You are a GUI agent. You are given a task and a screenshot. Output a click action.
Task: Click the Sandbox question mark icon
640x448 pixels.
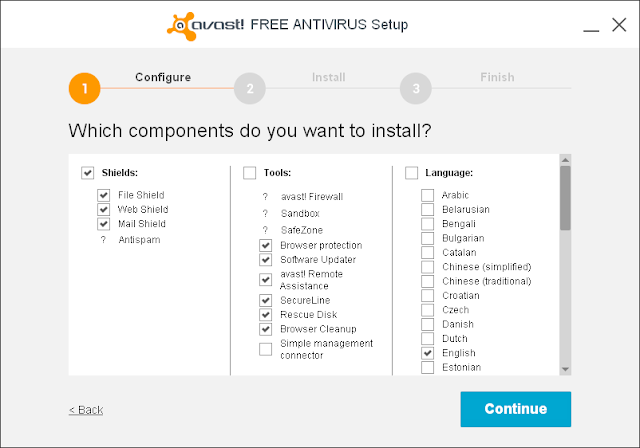click(265, 213)
